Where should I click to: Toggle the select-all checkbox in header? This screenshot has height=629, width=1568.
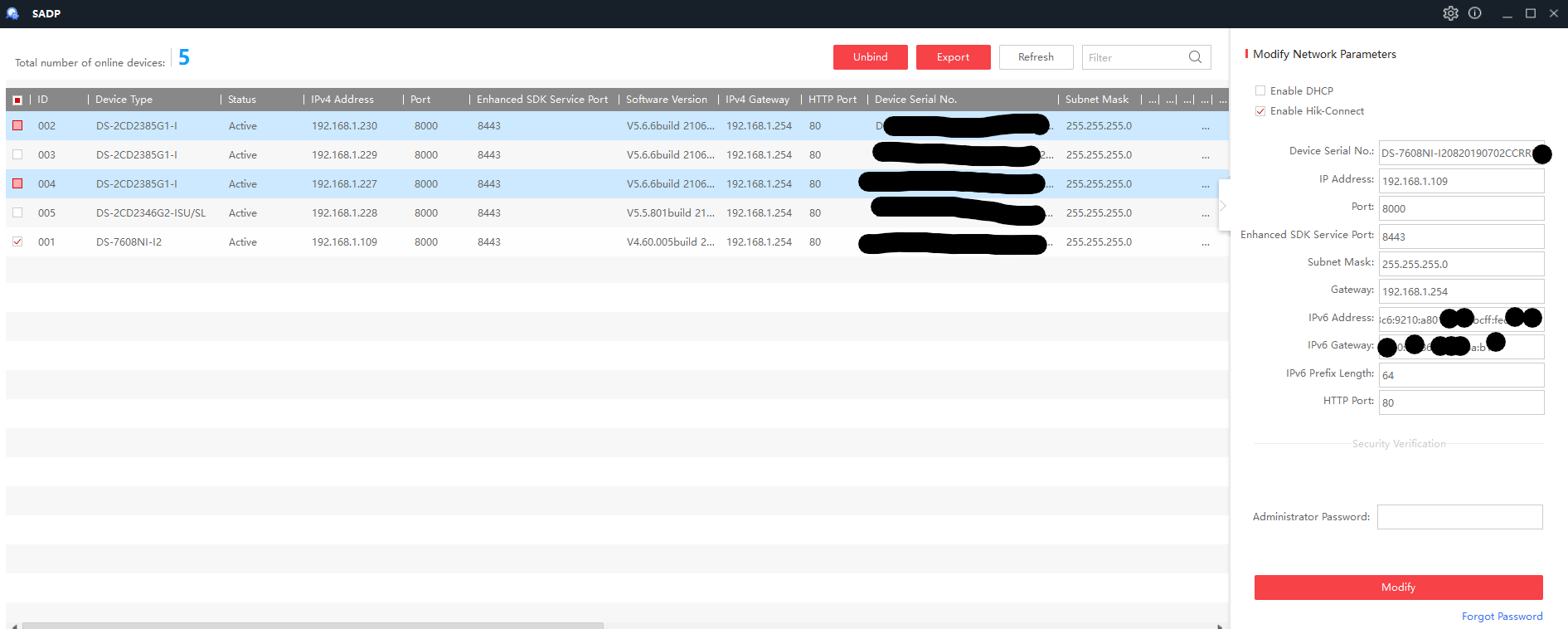(17, 100)
